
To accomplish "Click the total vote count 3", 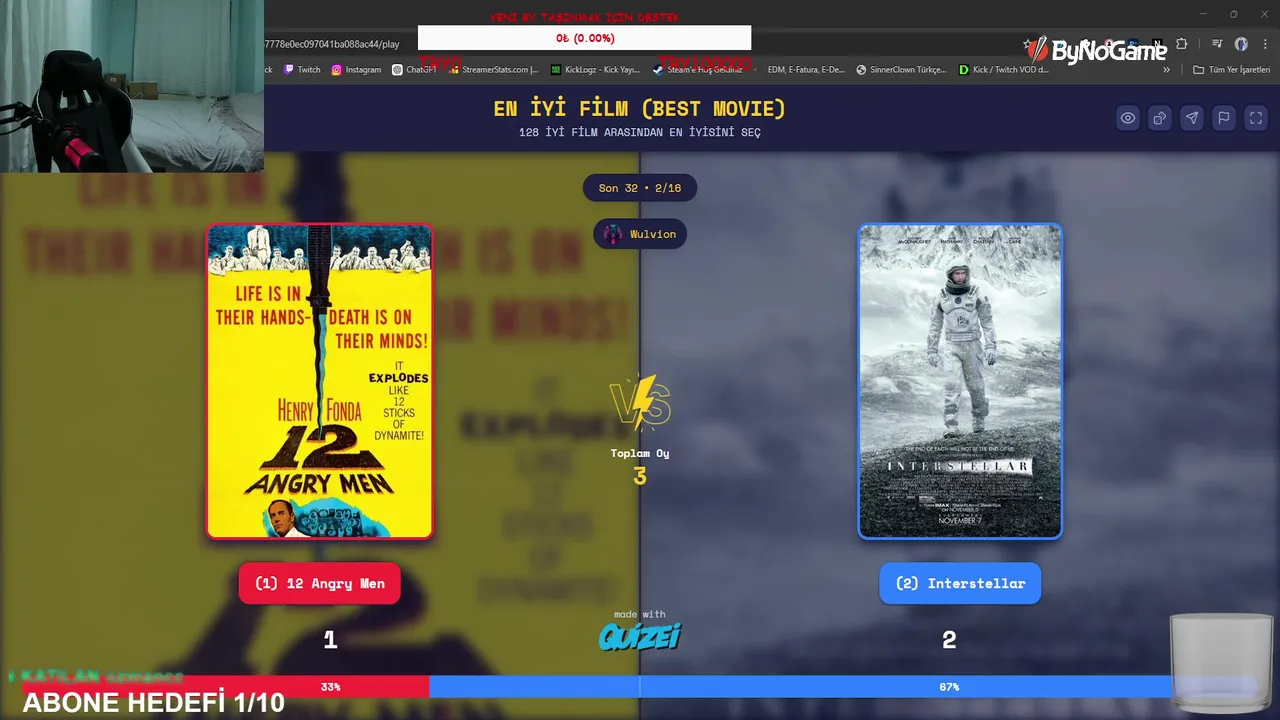I will pos(640,477).
